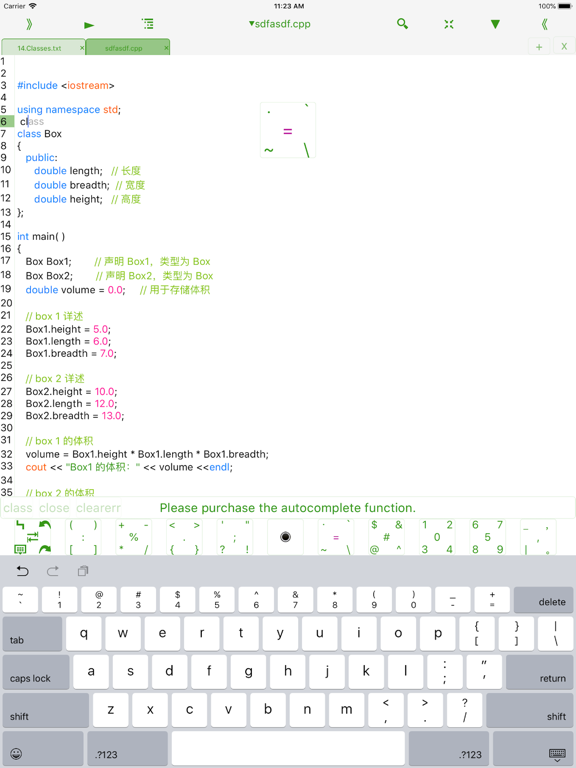Tap the number pad with 6 7 5 8 9
The width and height of the screenshot is (576, 768).
(x=487, y=537)
